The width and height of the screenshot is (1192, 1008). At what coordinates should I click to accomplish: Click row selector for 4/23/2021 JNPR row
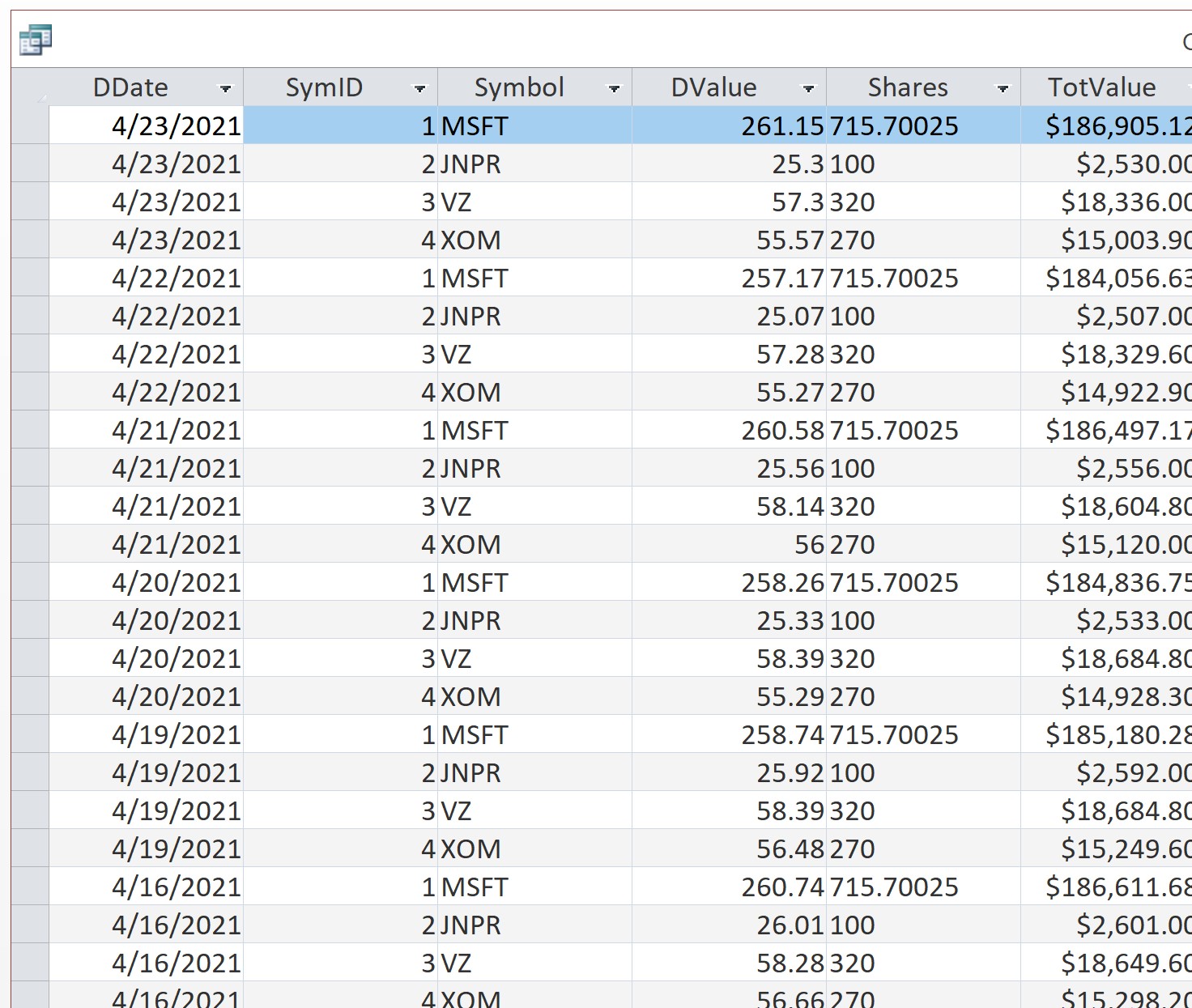coord(30,164)
